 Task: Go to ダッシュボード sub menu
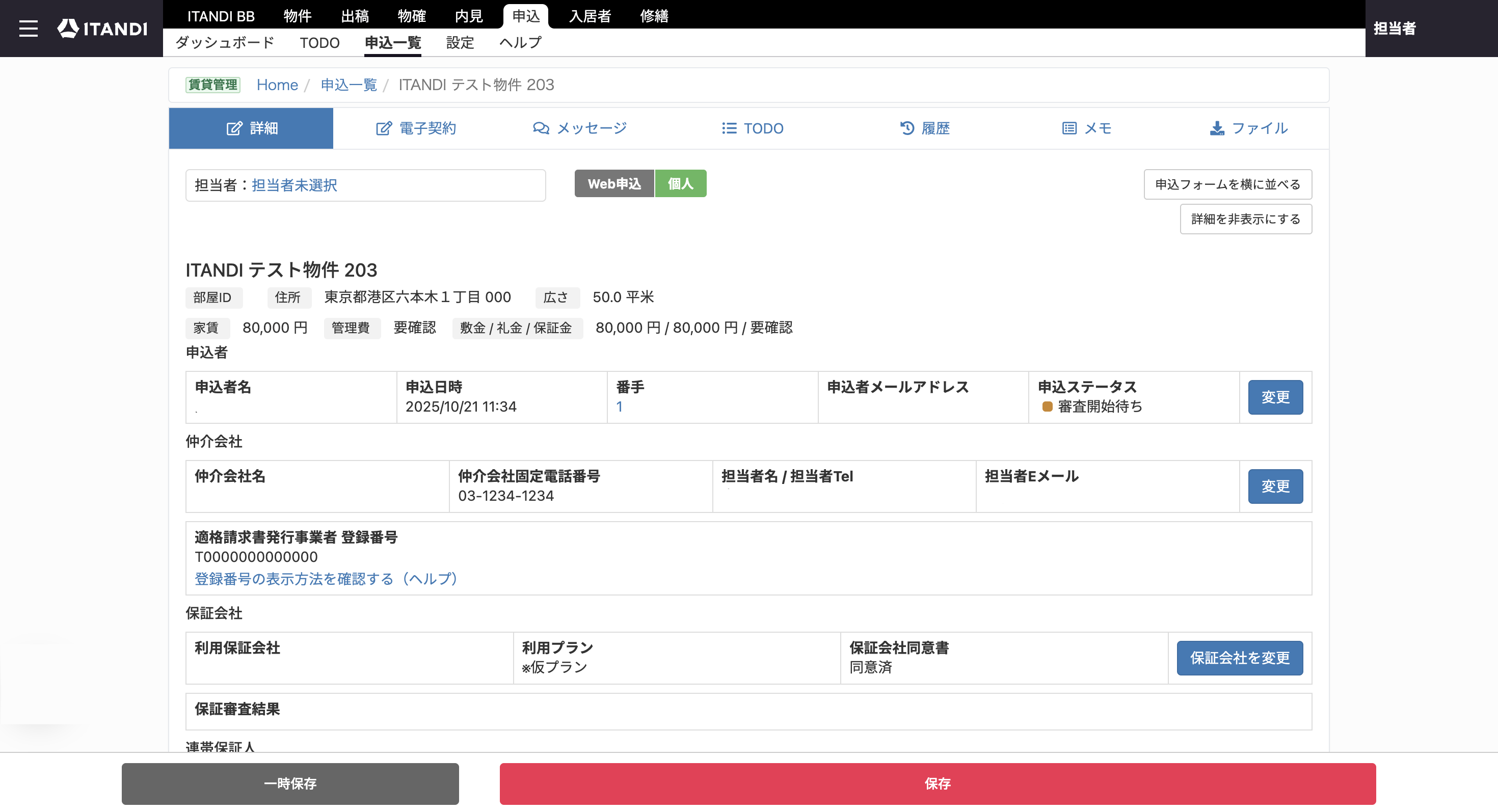click(225, 42)
